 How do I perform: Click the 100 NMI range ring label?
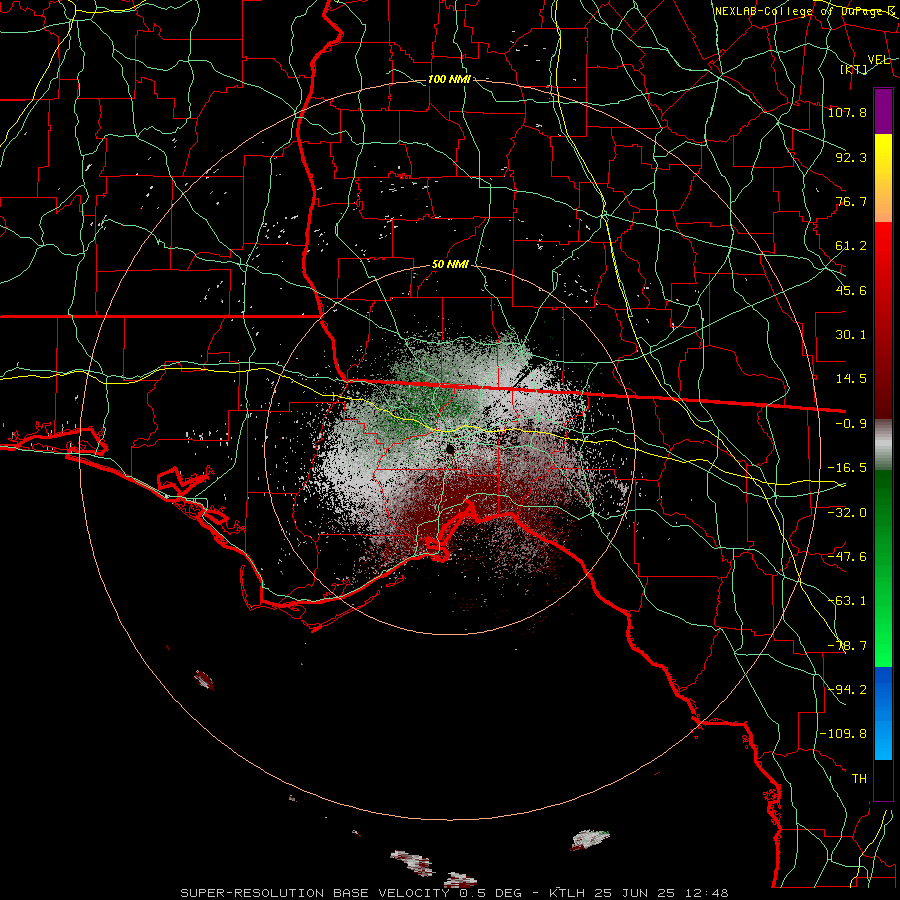click(x=449, y=79)
